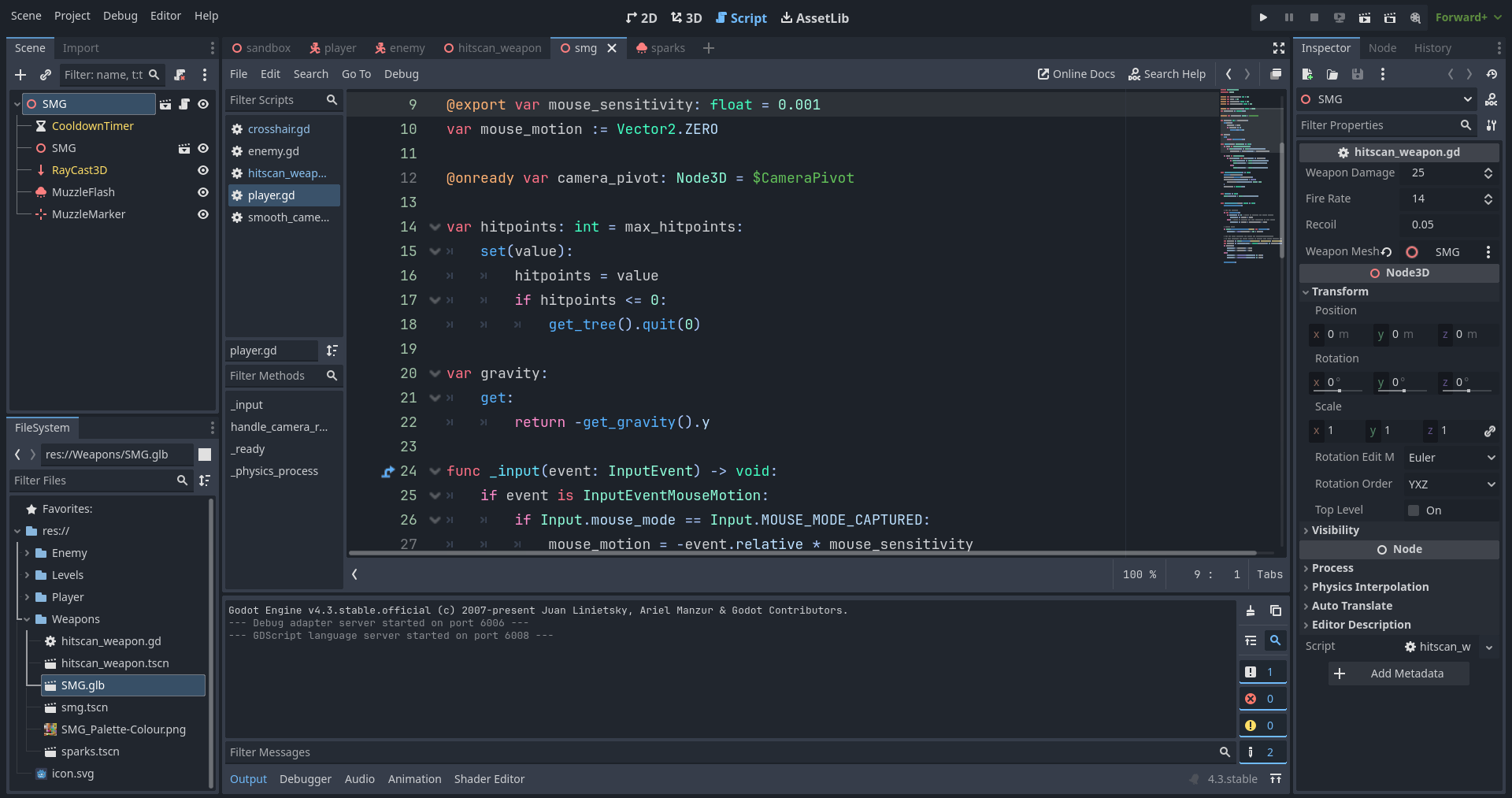Screen dimensions: 1512x798
Task: Disable the Top Level checkbox
Action: (x=1412, y=510)
